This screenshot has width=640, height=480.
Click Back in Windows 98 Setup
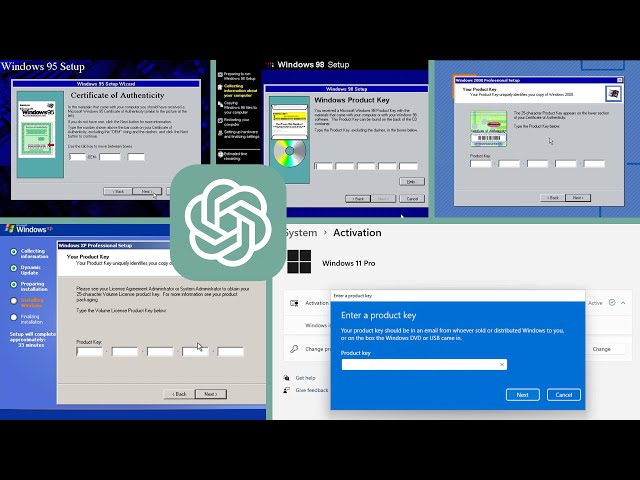[358, 199]
